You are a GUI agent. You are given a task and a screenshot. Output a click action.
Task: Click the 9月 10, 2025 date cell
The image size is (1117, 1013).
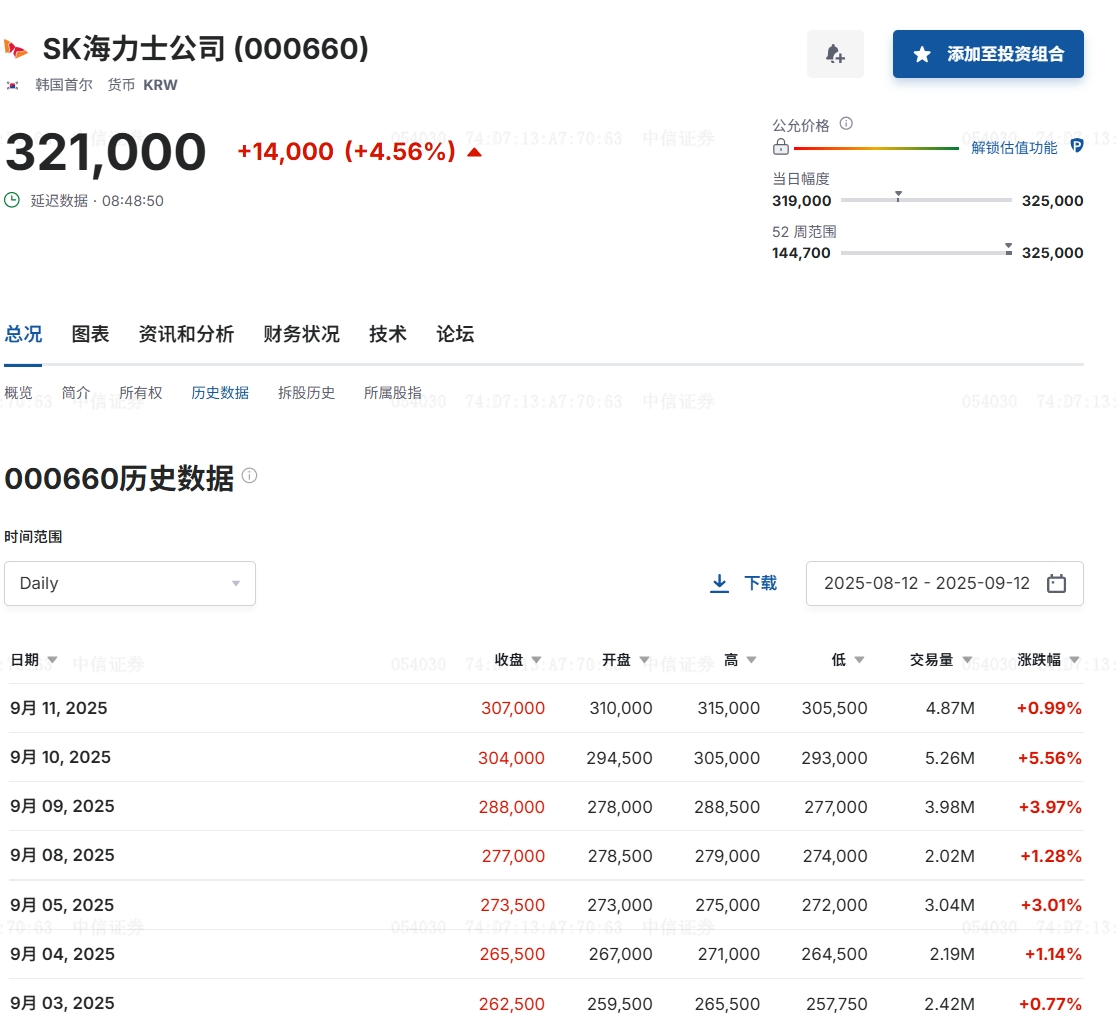[61, 757]
